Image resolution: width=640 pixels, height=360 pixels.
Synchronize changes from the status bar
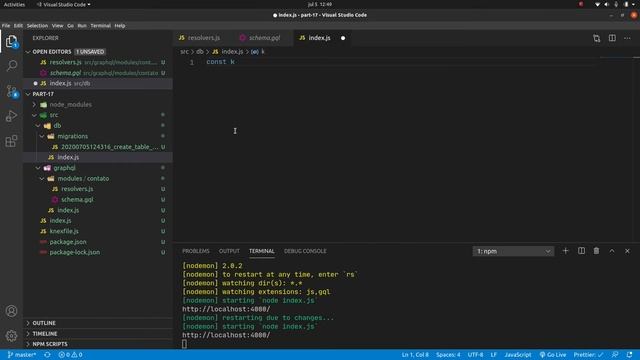click(47, 355)
